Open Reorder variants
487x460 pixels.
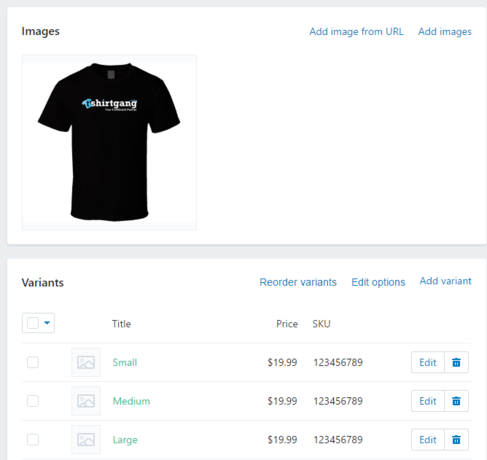click(298, 282)
